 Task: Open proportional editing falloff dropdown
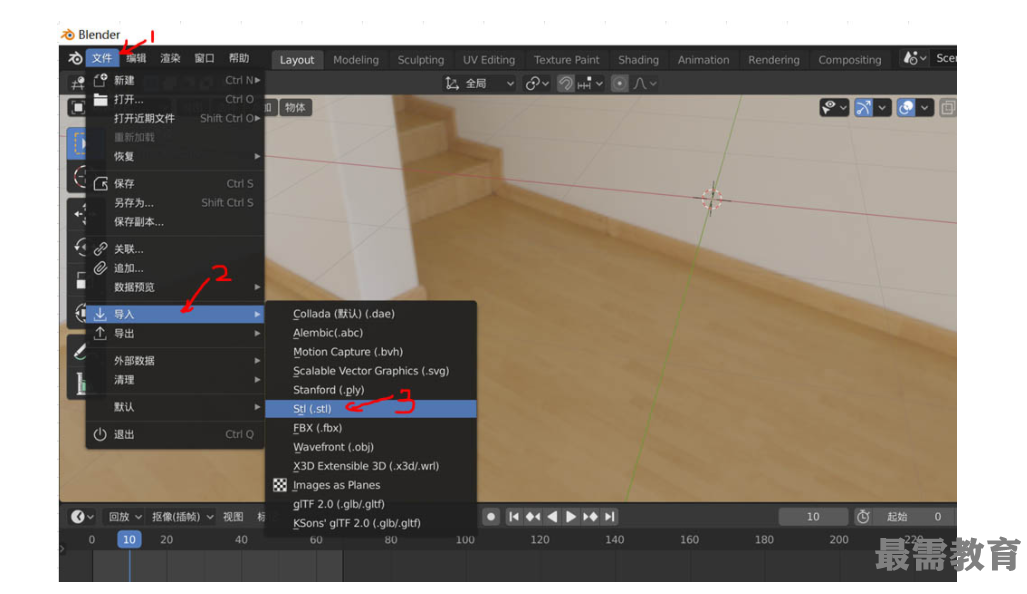645,83
